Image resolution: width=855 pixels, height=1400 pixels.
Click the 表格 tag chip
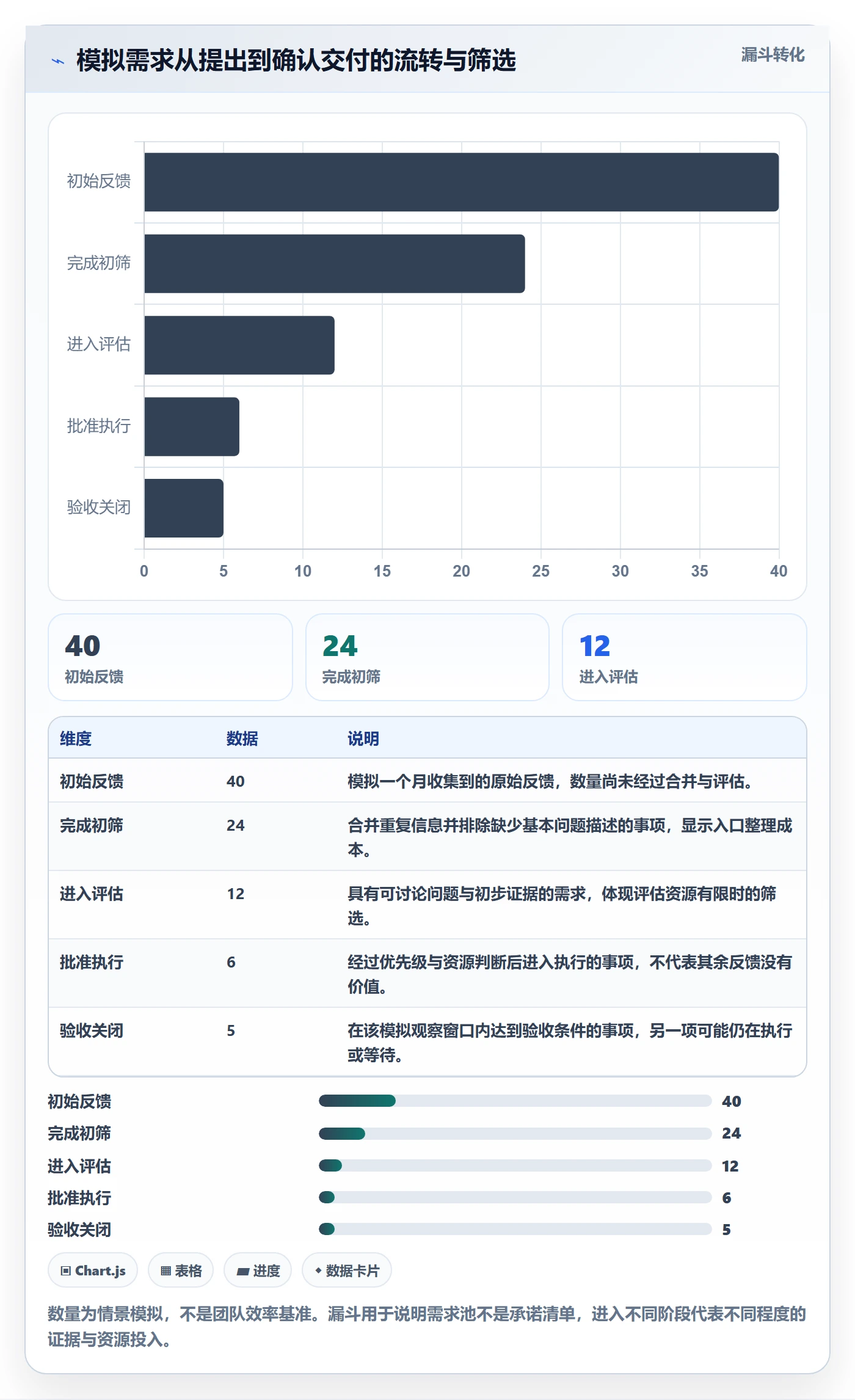(x=181, y=1271)
